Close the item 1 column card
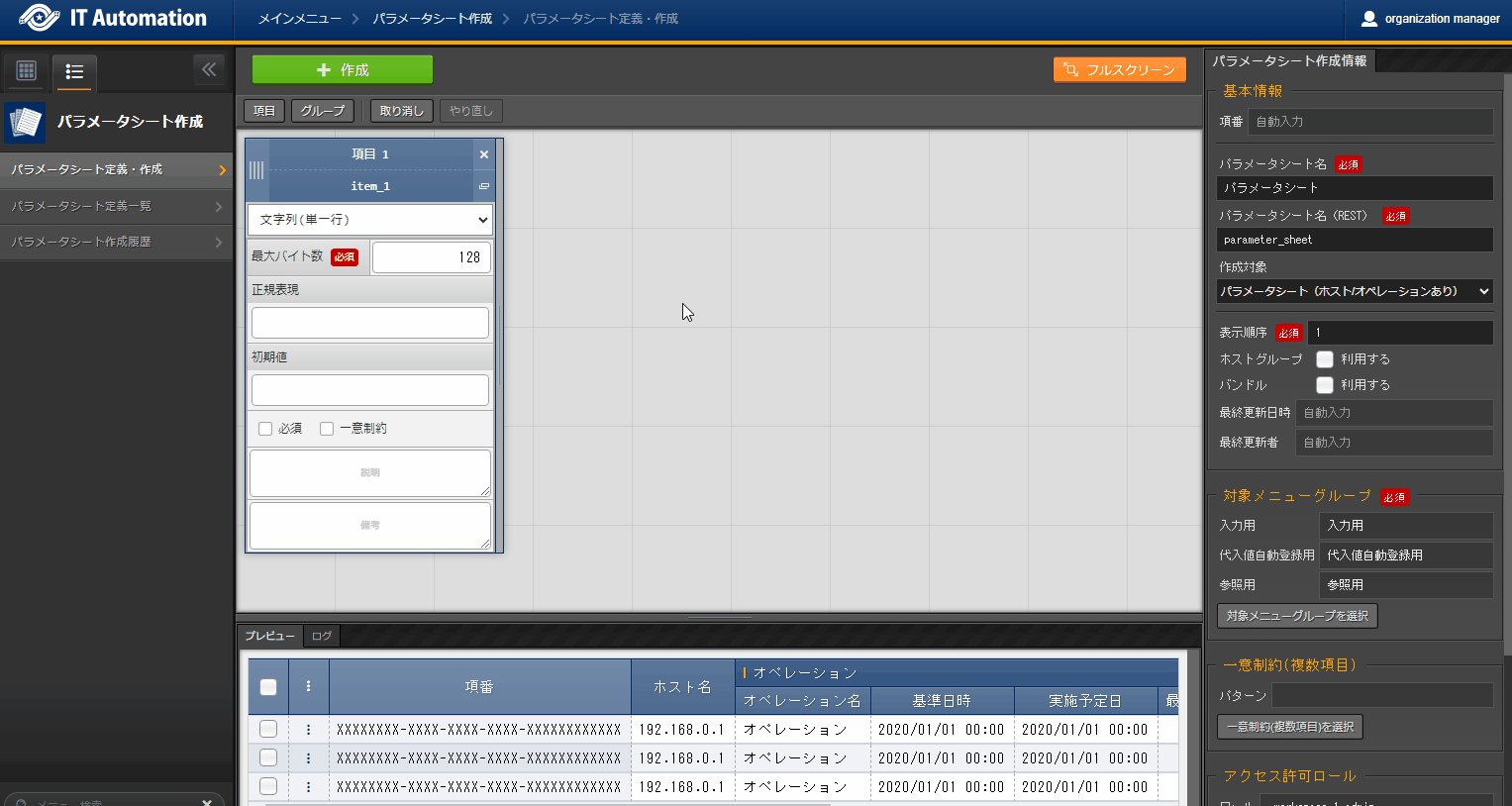The image size is (1512, 806). 483,154
